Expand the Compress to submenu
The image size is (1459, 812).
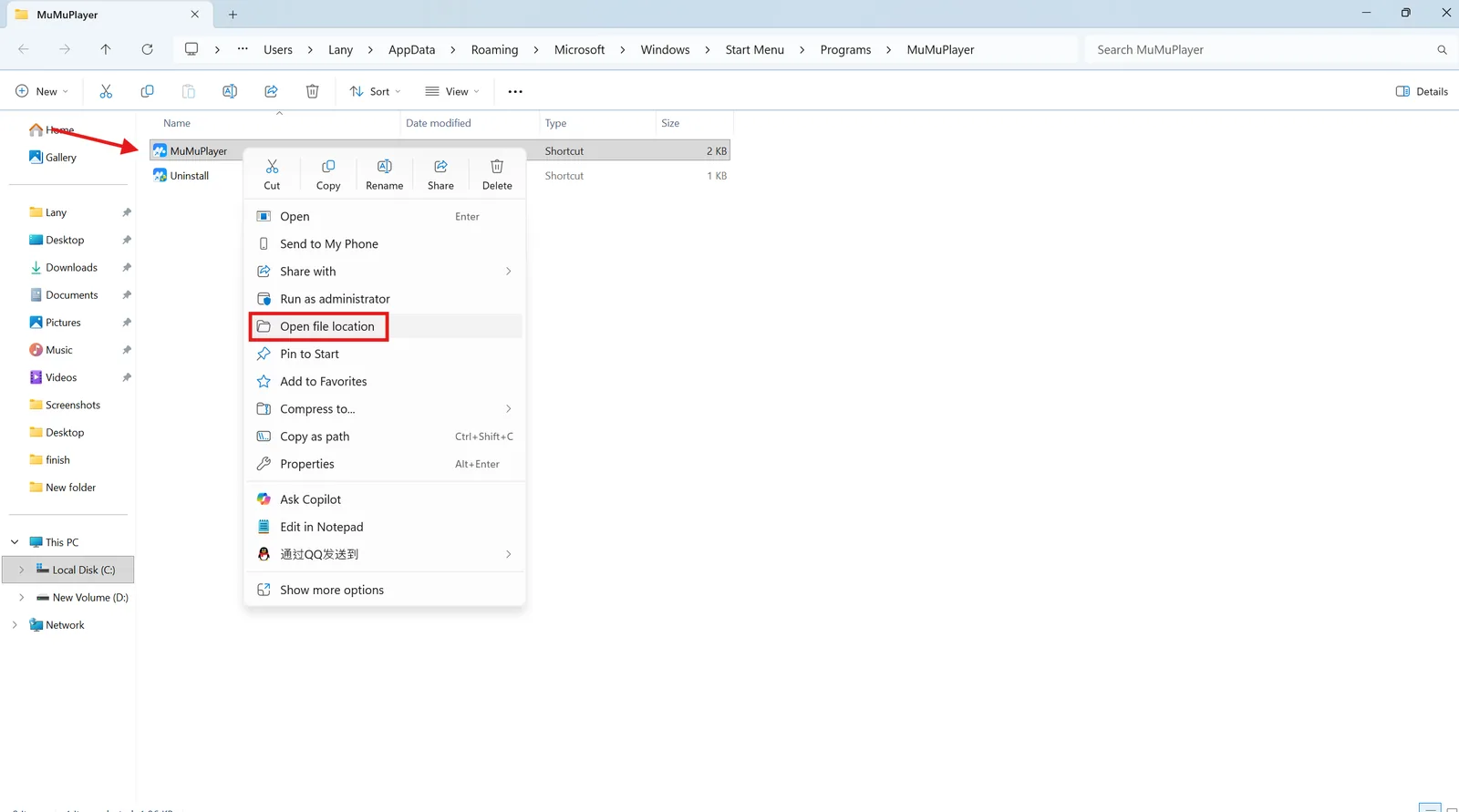509,408
